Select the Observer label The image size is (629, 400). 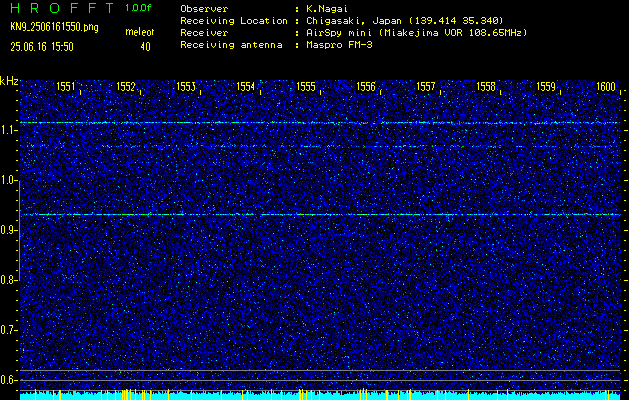pos(204,9)
